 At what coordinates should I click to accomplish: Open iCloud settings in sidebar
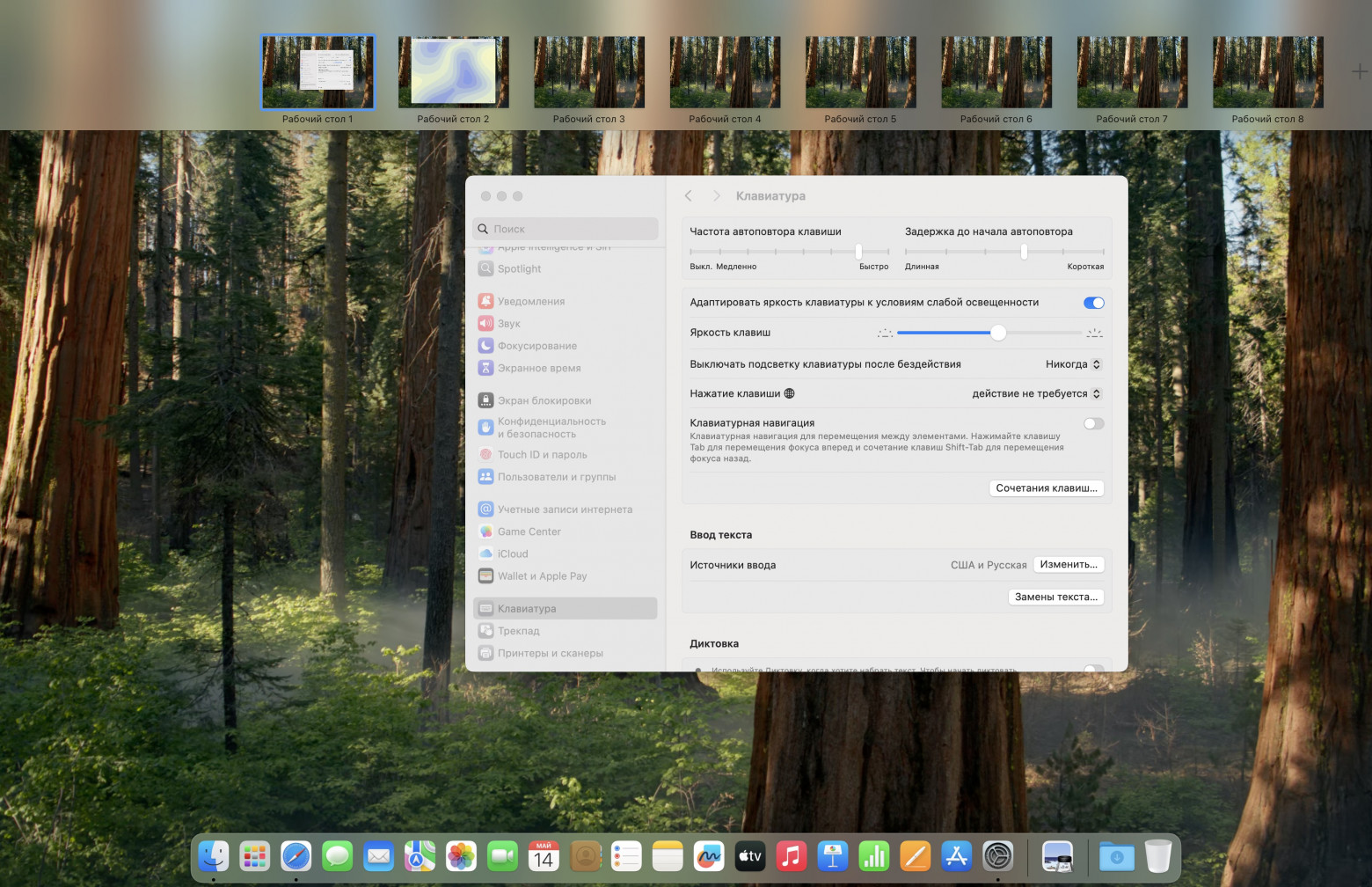pyautogui.click(x=512, y=553)
